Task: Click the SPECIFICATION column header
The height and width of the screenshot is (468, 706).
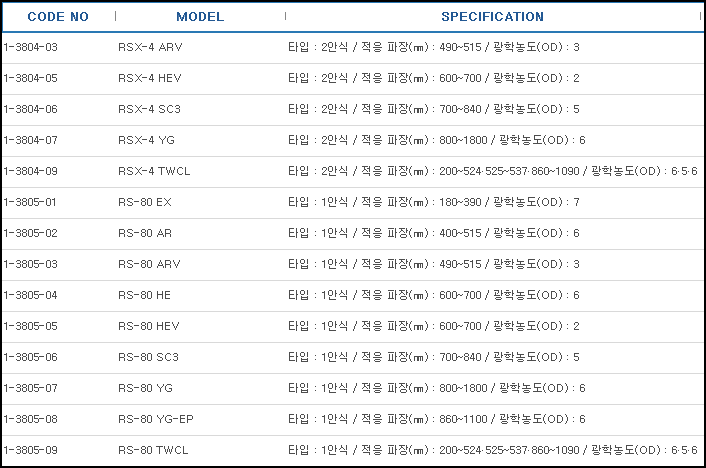Action: (x=492, y=17)
